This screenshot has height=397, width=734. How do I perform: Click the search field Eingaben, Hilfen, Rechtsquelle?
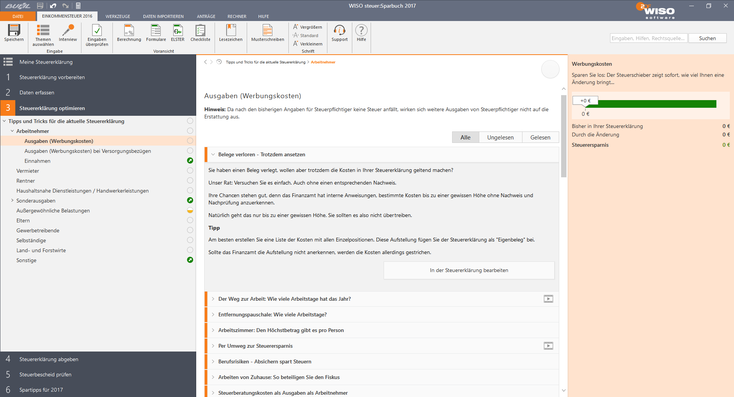point(649,38)
